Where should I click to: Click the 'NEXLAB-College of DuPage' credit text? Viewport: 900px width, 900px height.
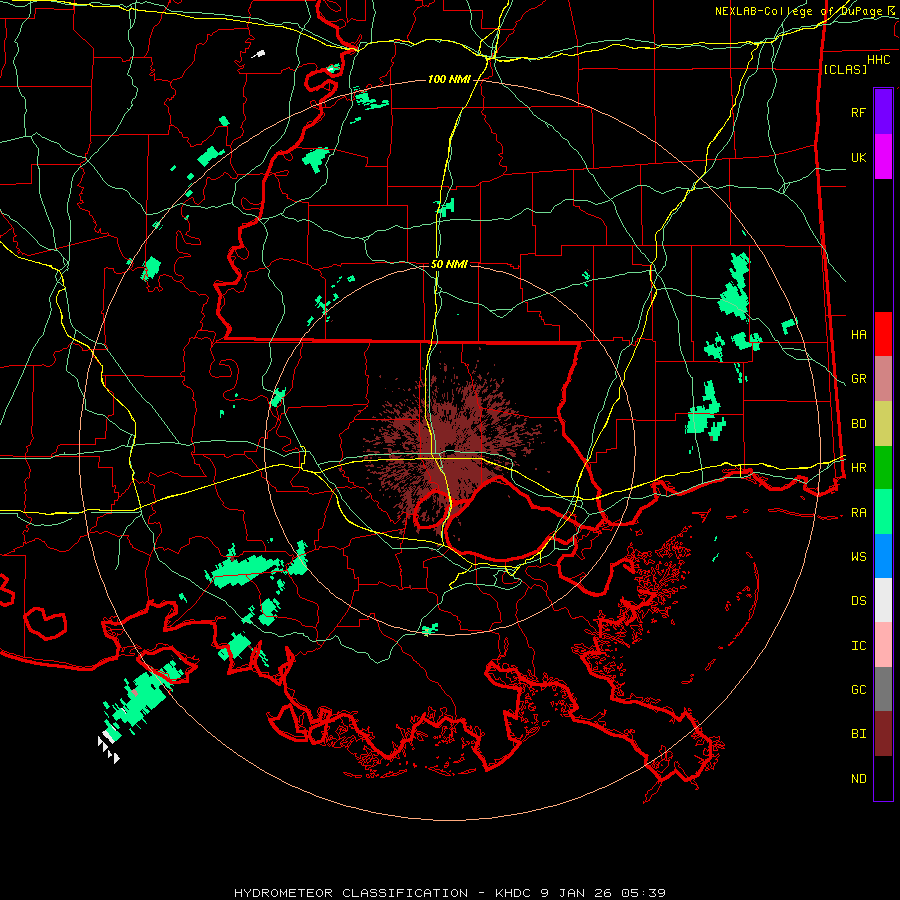798,11
